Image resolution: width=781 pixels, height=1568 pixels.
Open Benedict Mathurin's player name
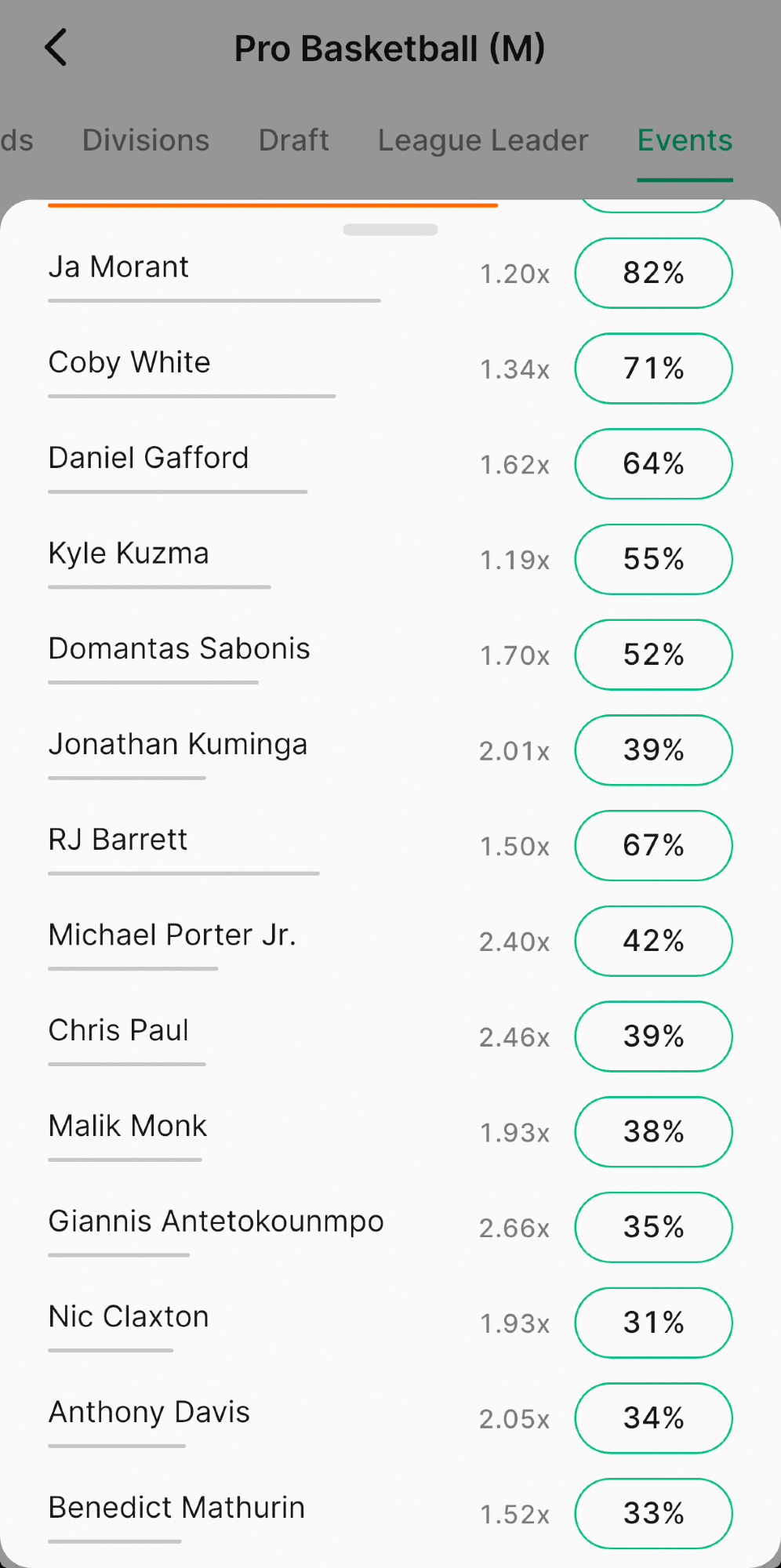click(176, 1508)
